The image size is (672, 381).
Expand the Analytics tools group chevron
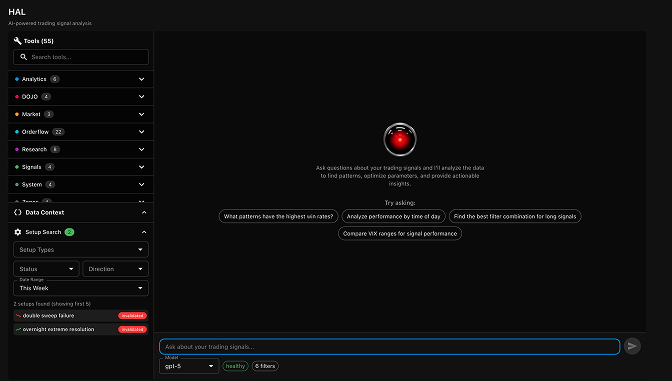141,79
